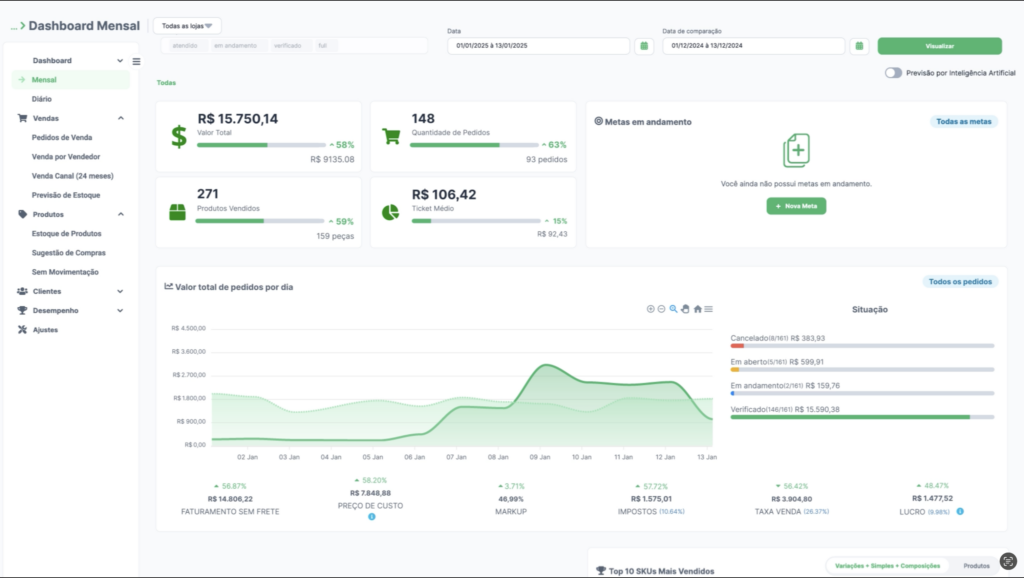Select the chart magnifier selection zoom tool

(673, 309)
